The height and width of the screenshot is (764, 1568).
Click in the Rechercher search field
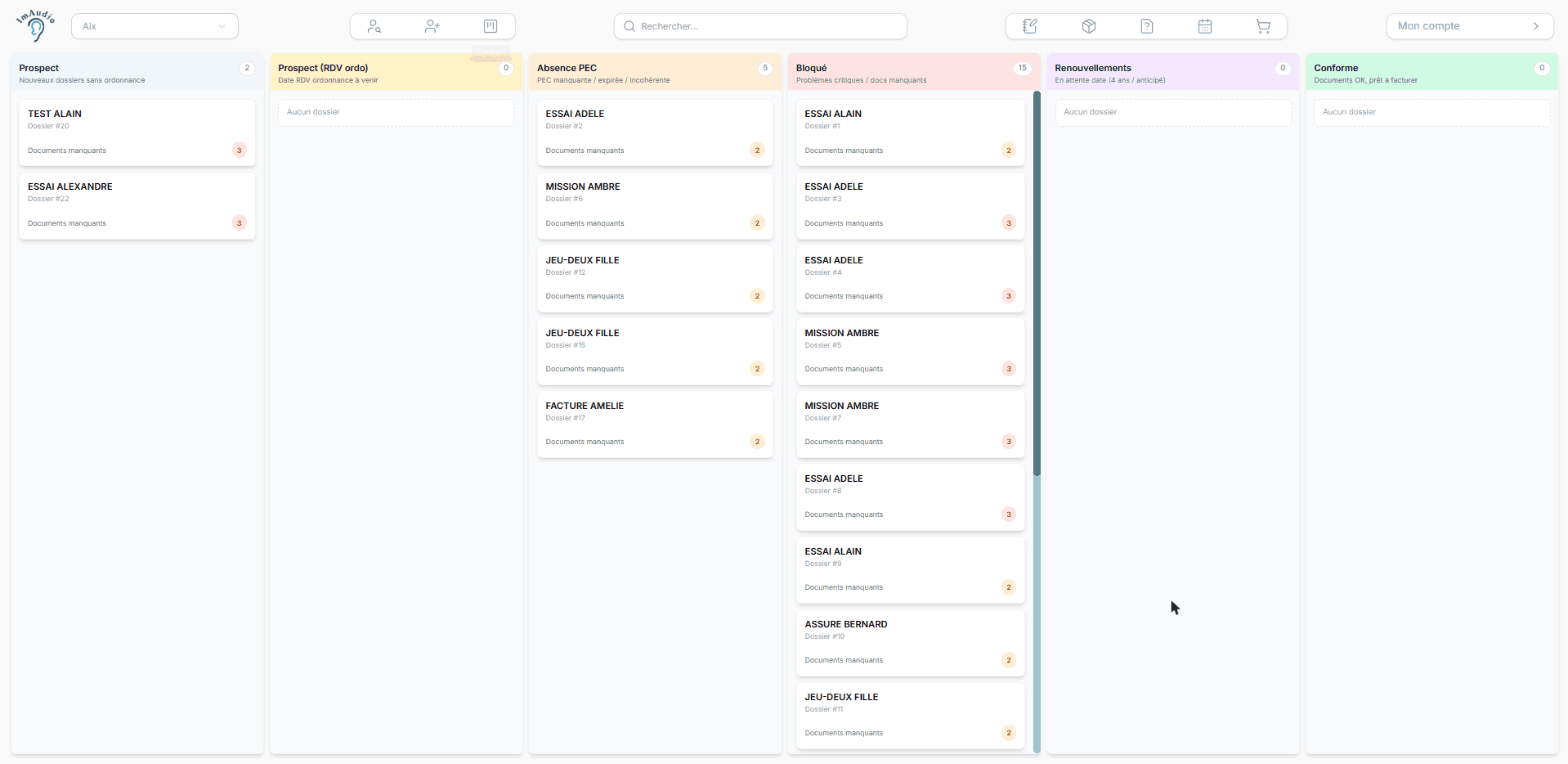pyautogui.click(x=760, y=26)
